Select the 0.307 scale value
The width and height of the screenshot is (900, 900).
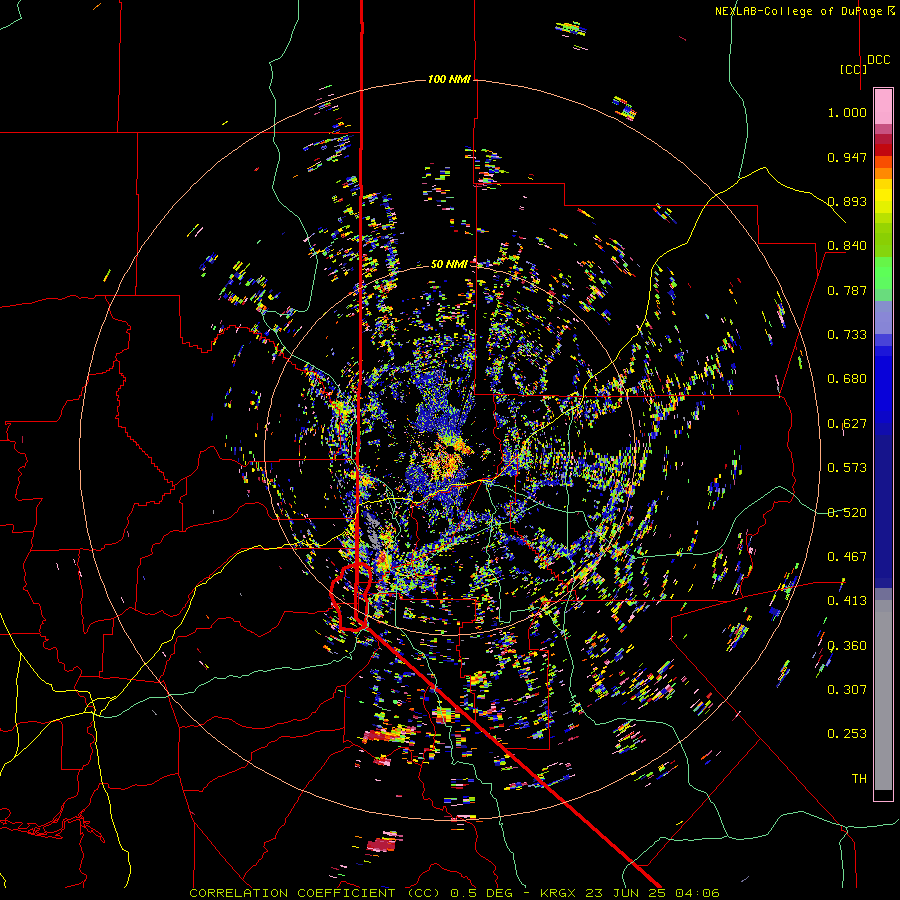[847, 690]
